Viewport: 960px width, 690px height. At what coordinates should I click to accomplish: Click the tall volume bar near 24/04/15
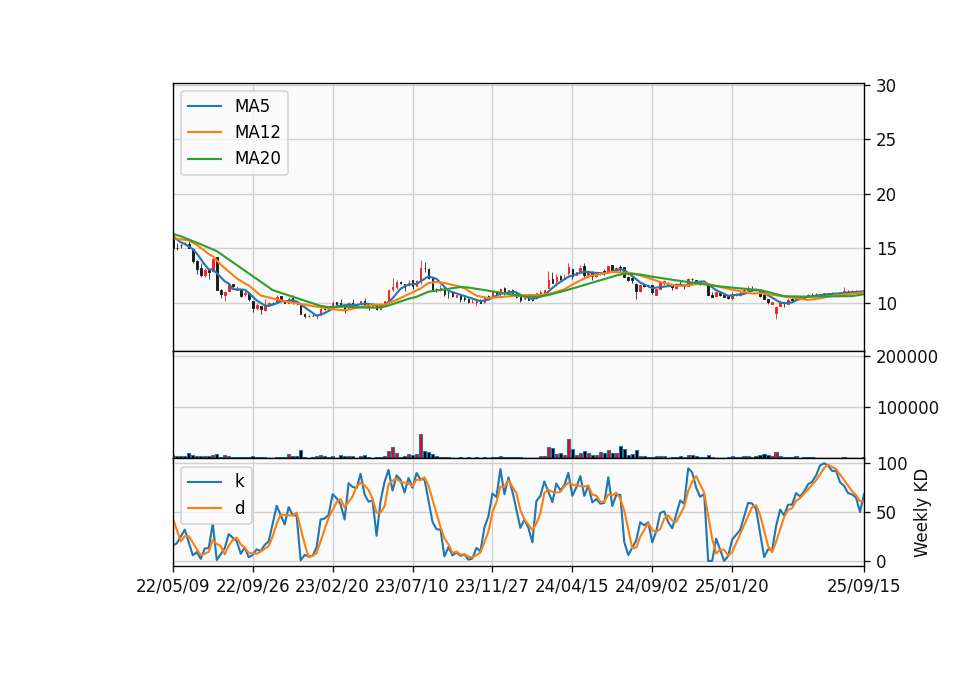point(569,449)
